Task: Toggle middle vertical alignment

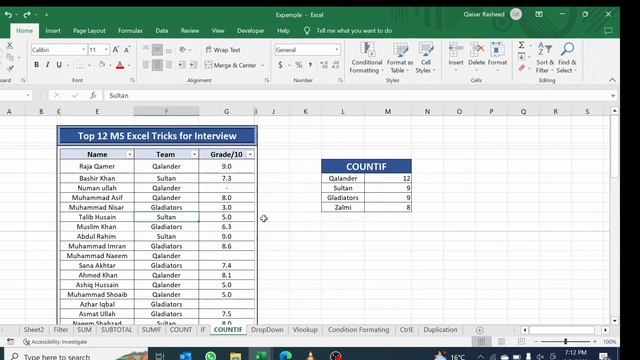Action: 157,50
